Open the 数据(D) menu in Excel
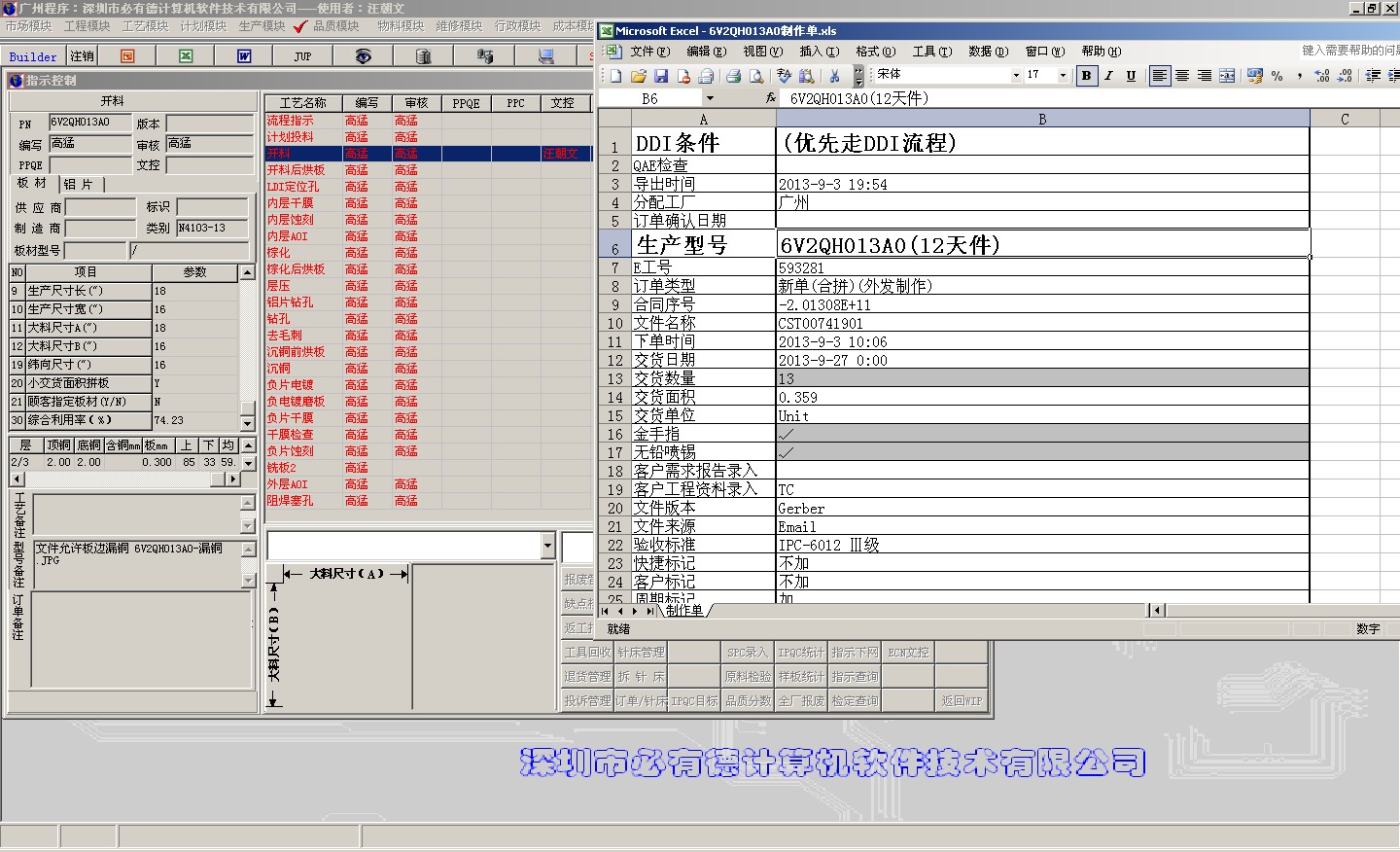The width and height of the screenshot is (1400, 852). tap(988, 52)
